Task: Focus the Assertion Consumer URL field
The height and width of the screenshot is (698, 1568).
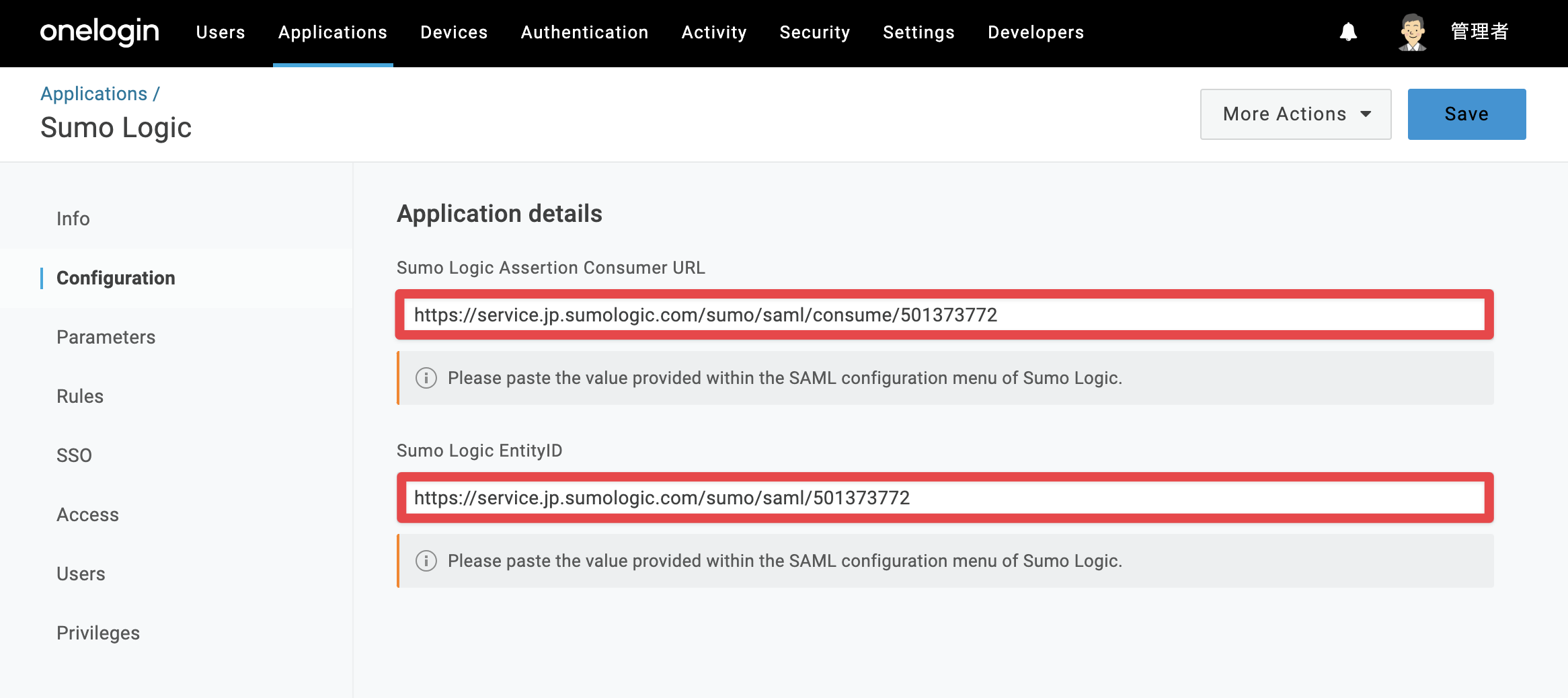Action: click(945, 315)
